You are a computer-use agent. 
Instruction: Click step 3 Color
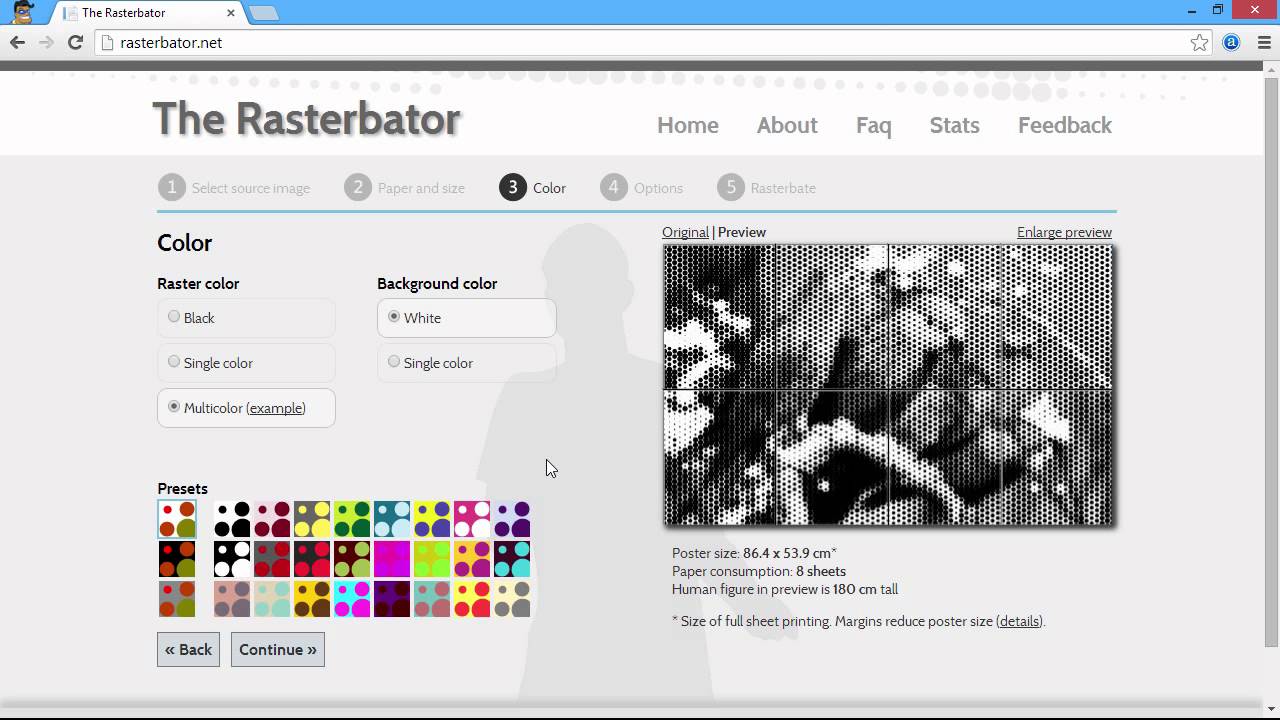[533, 187]
